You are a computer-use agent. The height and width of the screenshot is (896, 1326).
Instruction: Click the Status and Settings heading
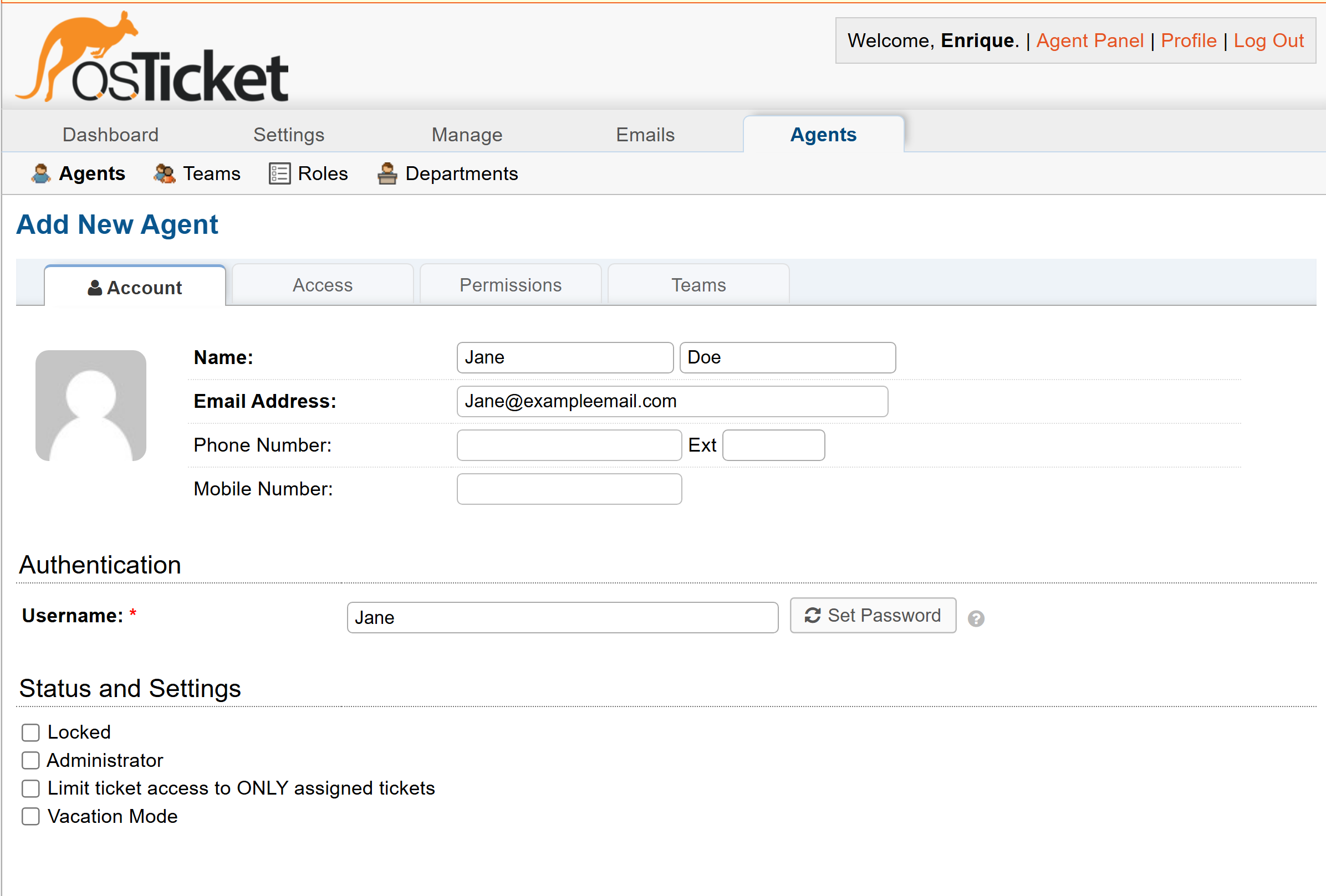(x=130, y=688)
